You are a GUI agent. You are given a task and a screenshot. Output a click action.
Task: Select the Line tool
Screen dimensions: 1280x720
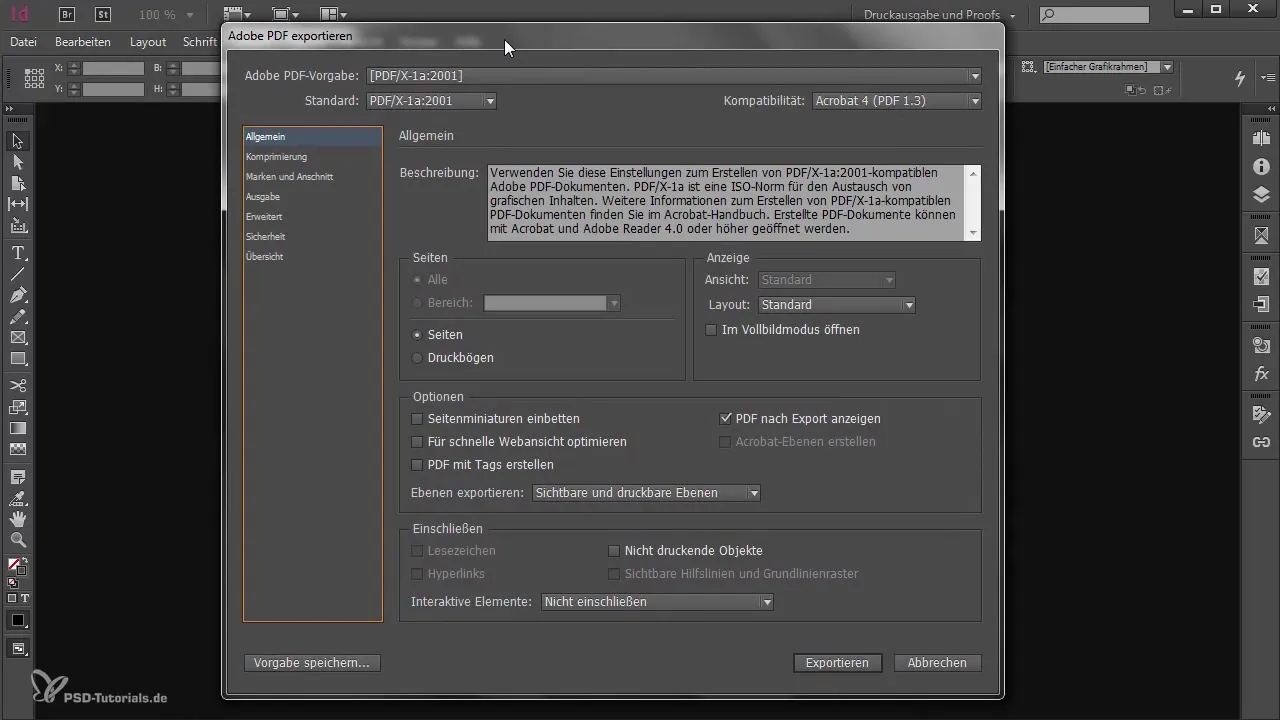(18, 274)
